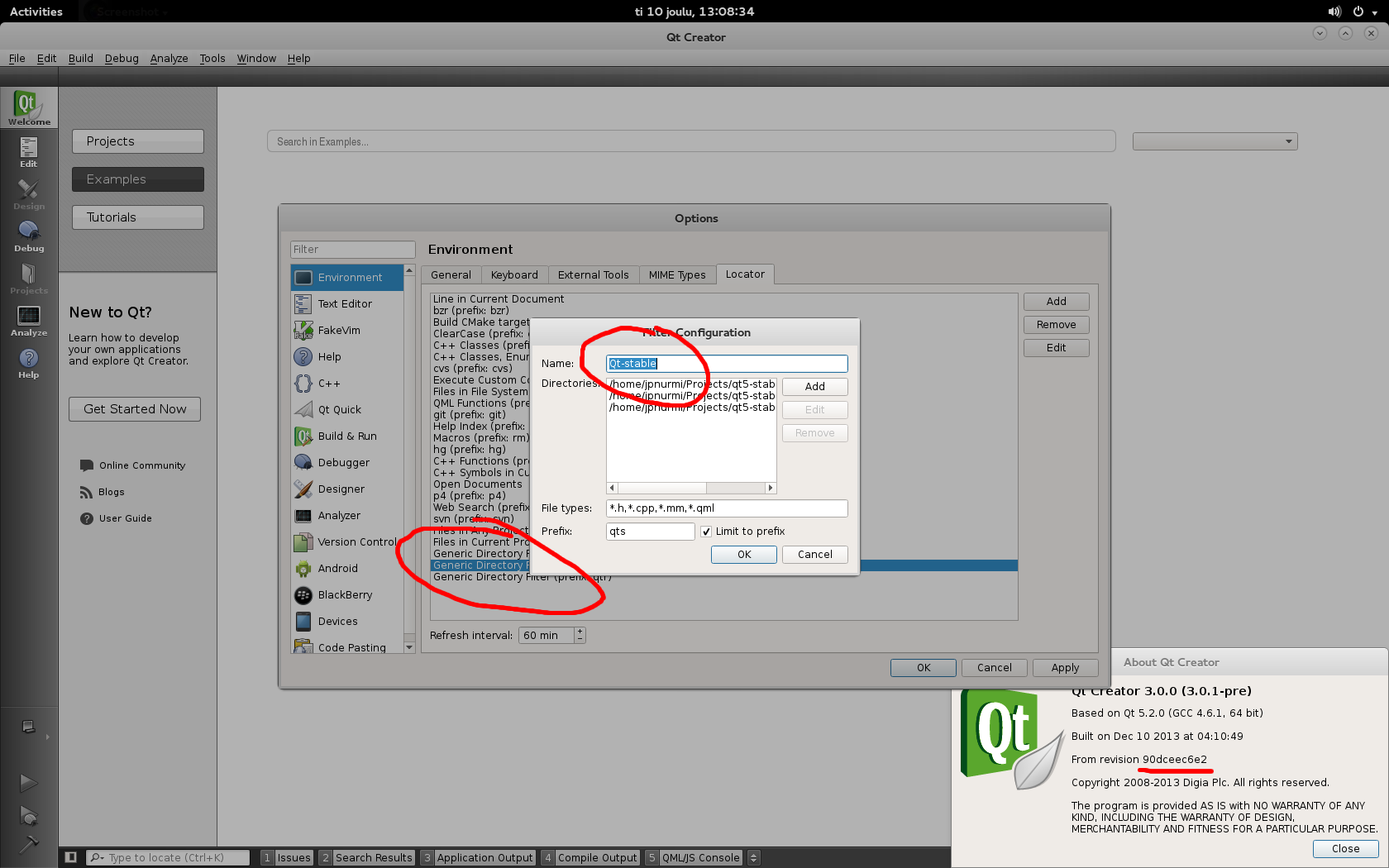The width and height of the screenshot is (1389, 868).
Task: Select Help category in Options list
Action: tap(346, 357)
